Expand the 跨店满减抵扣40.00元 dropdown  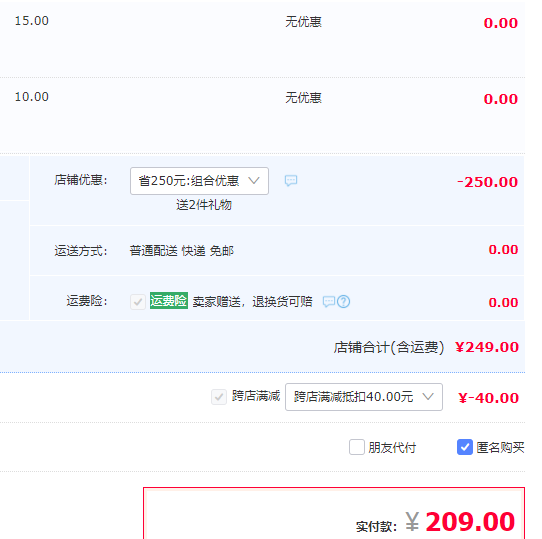pos(364,397)
